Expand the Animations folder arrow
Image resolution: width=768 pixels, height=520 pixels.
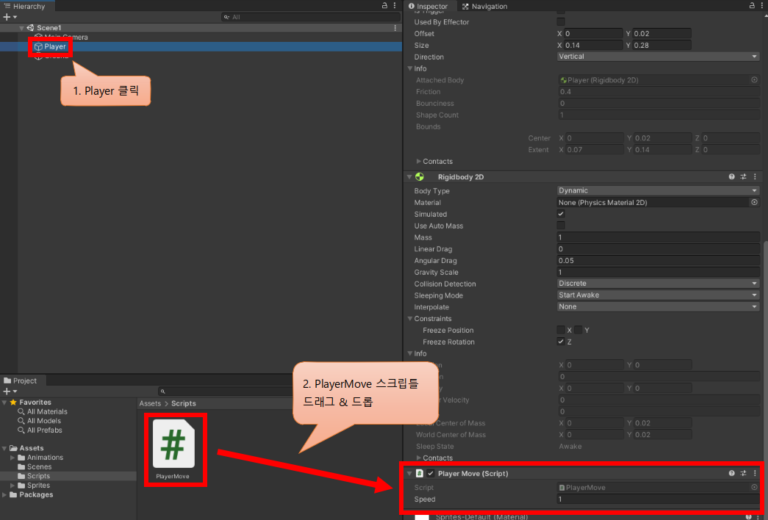coord(12,457)
